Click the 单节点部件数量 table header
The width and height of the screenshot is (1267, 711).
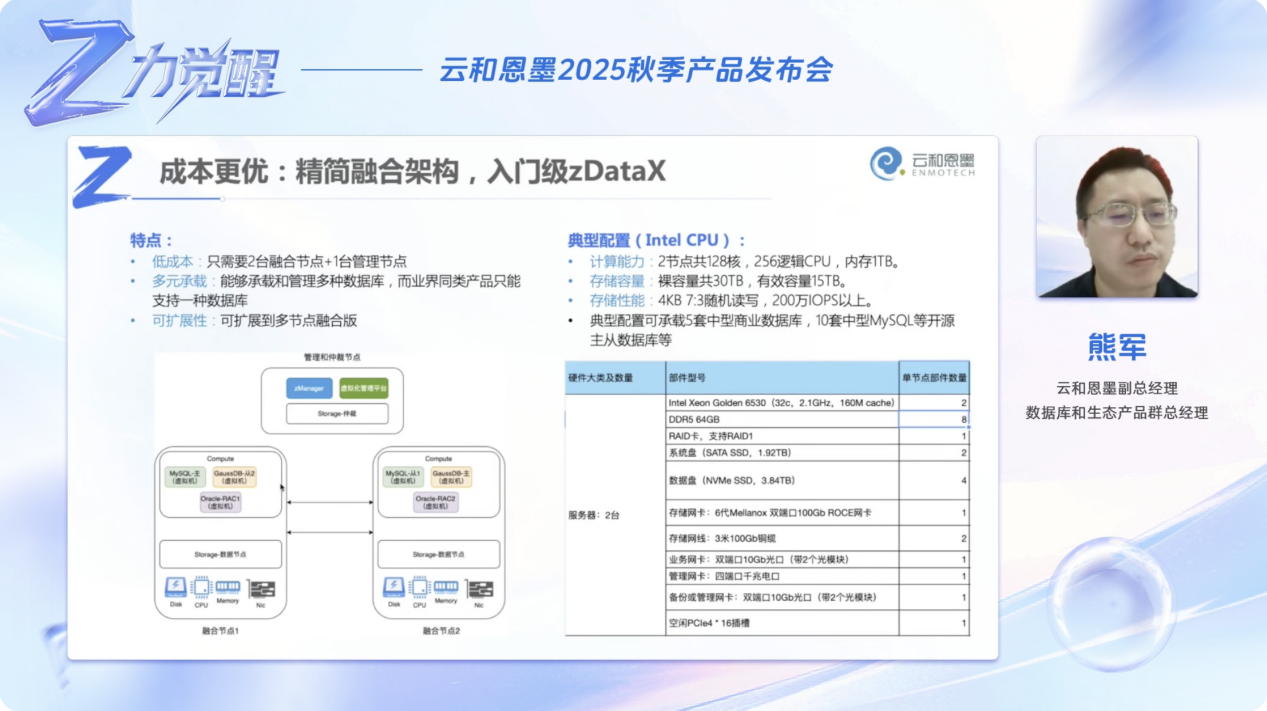933,378
